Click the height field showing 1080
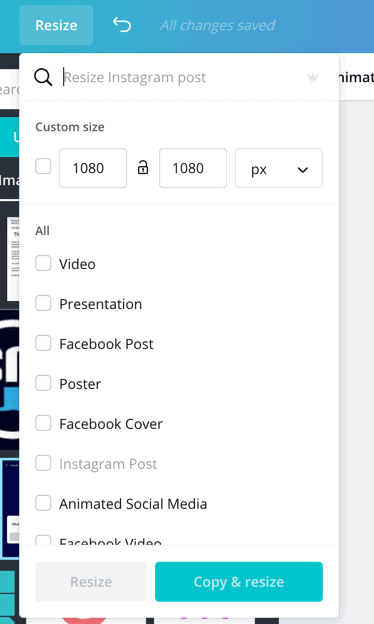The width and height of the screenshot is (374, 624). point(193,168)
